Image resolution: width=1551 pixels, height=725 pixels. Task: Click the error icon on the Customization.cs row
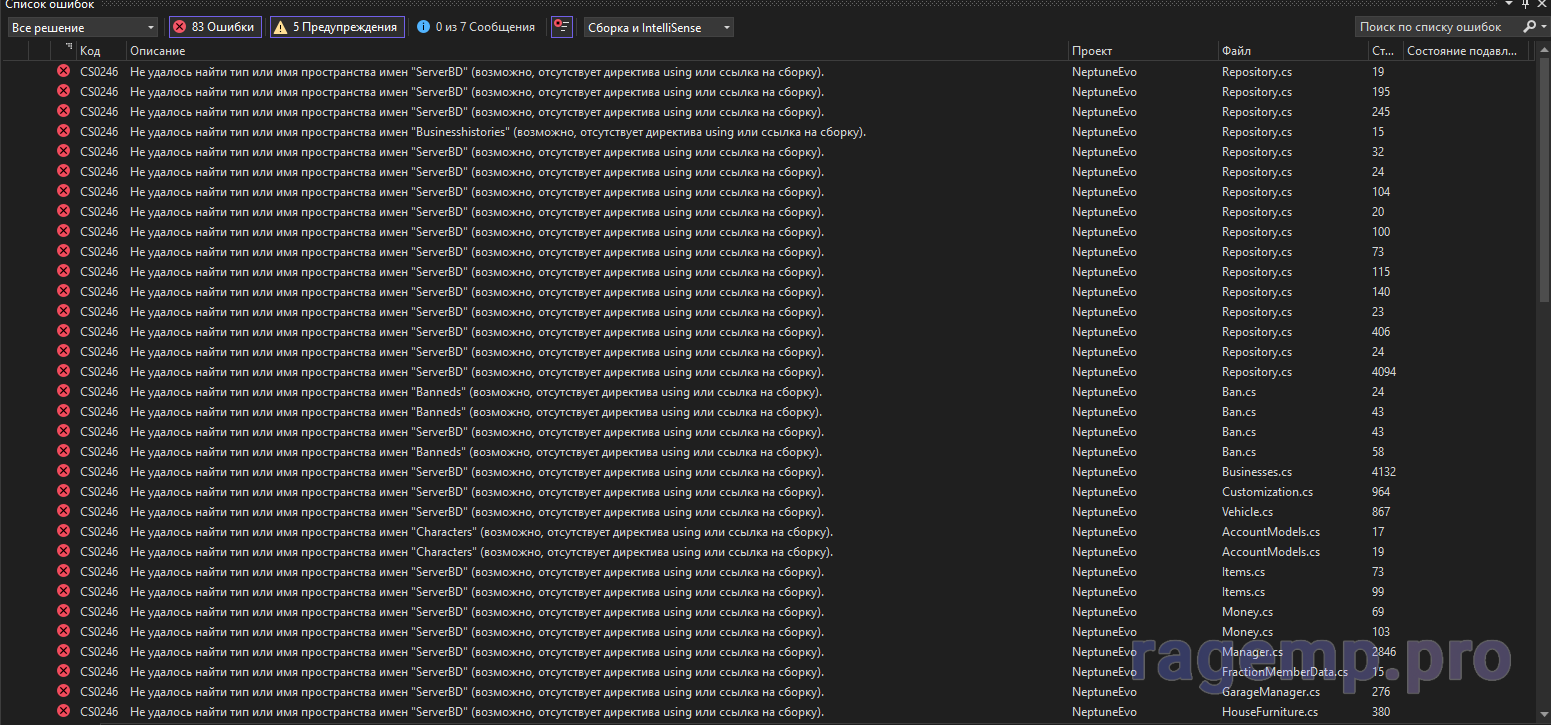point(63,491)
